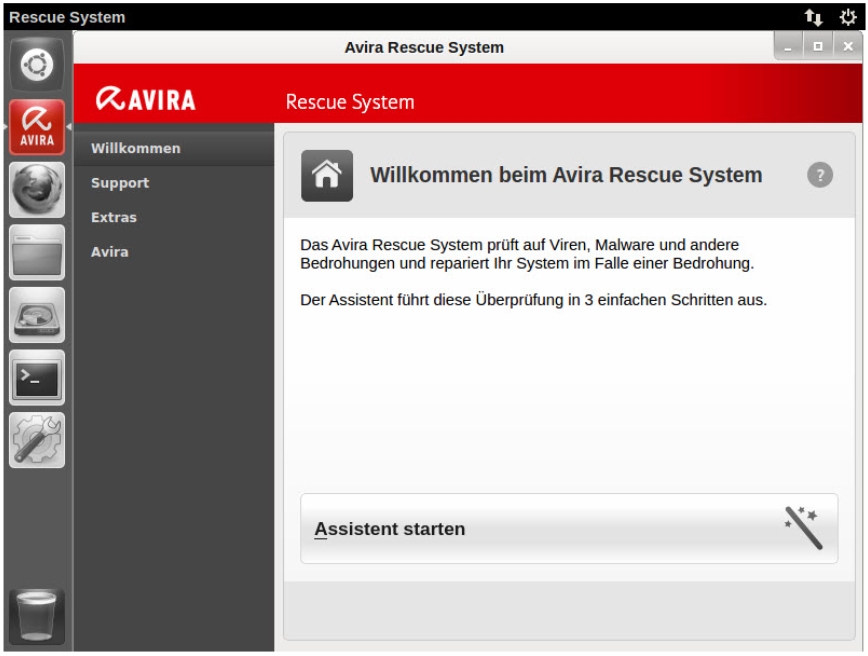Viewport: 868px width, 656px height.
Task: Launch the terminal from the dock
Action: pos(37,377)
